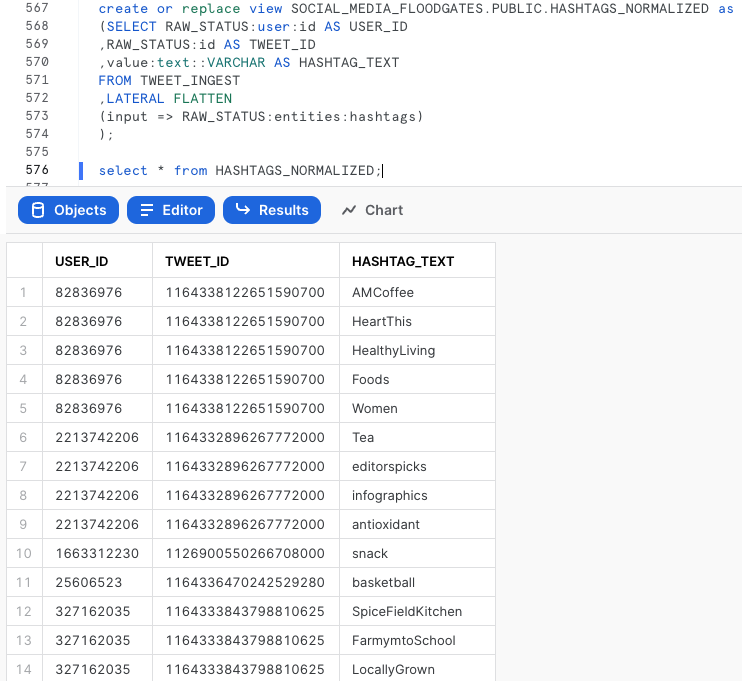Image resolution: width=742 pixels, height=681 pixels.
Task: Select result row number 1
Action: pos(24,292)
